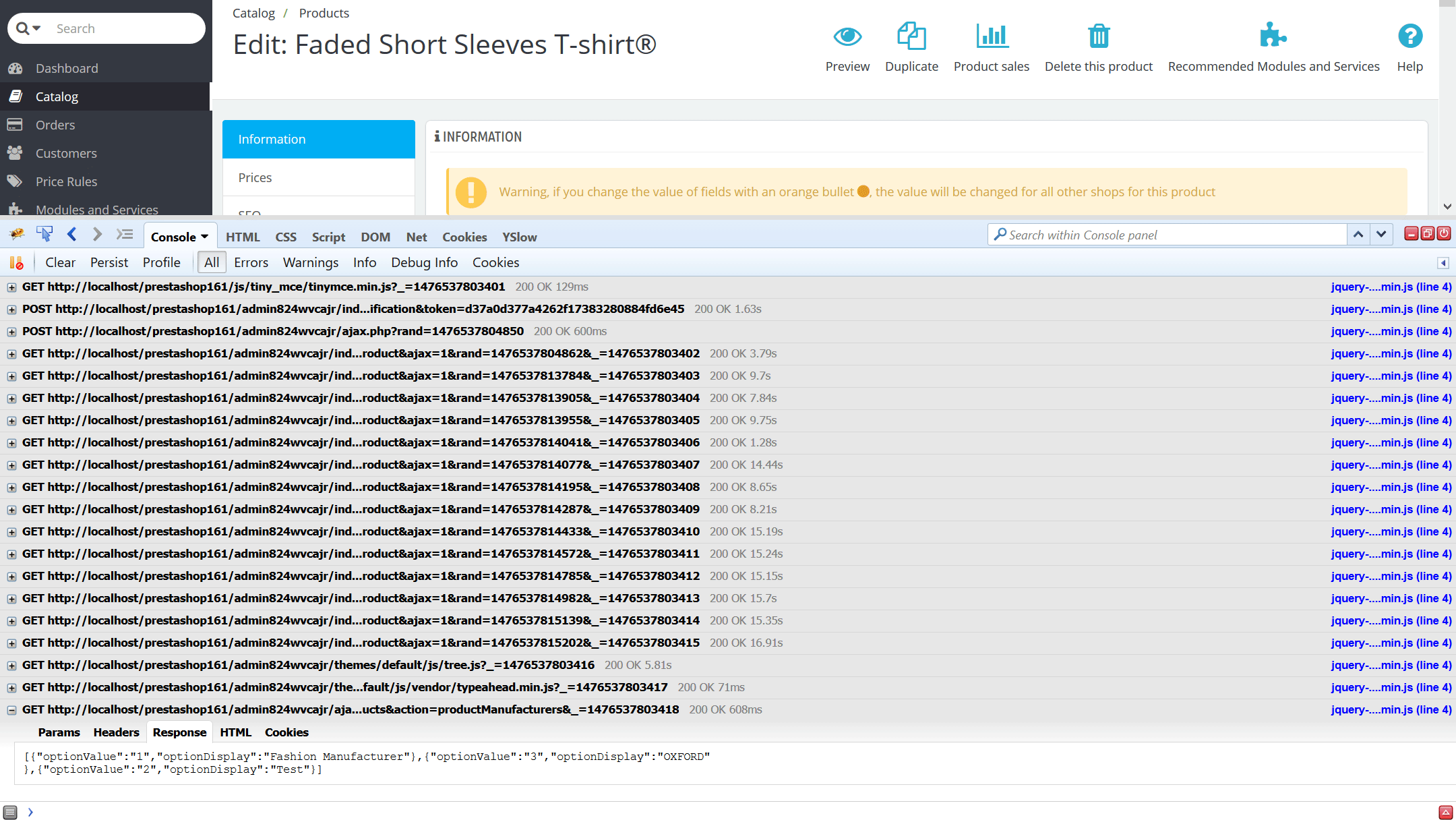The width and height of the screenshot is (1456, 820).
Task: Switch to the Firebug CSS panel
Action: 286,237
